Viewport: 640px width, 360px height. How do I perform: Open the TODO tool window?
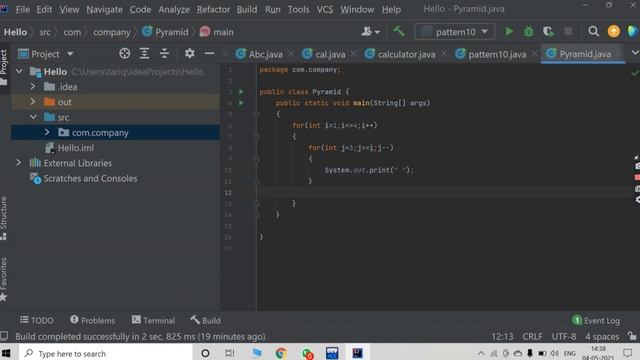click(x=37, y=320)
